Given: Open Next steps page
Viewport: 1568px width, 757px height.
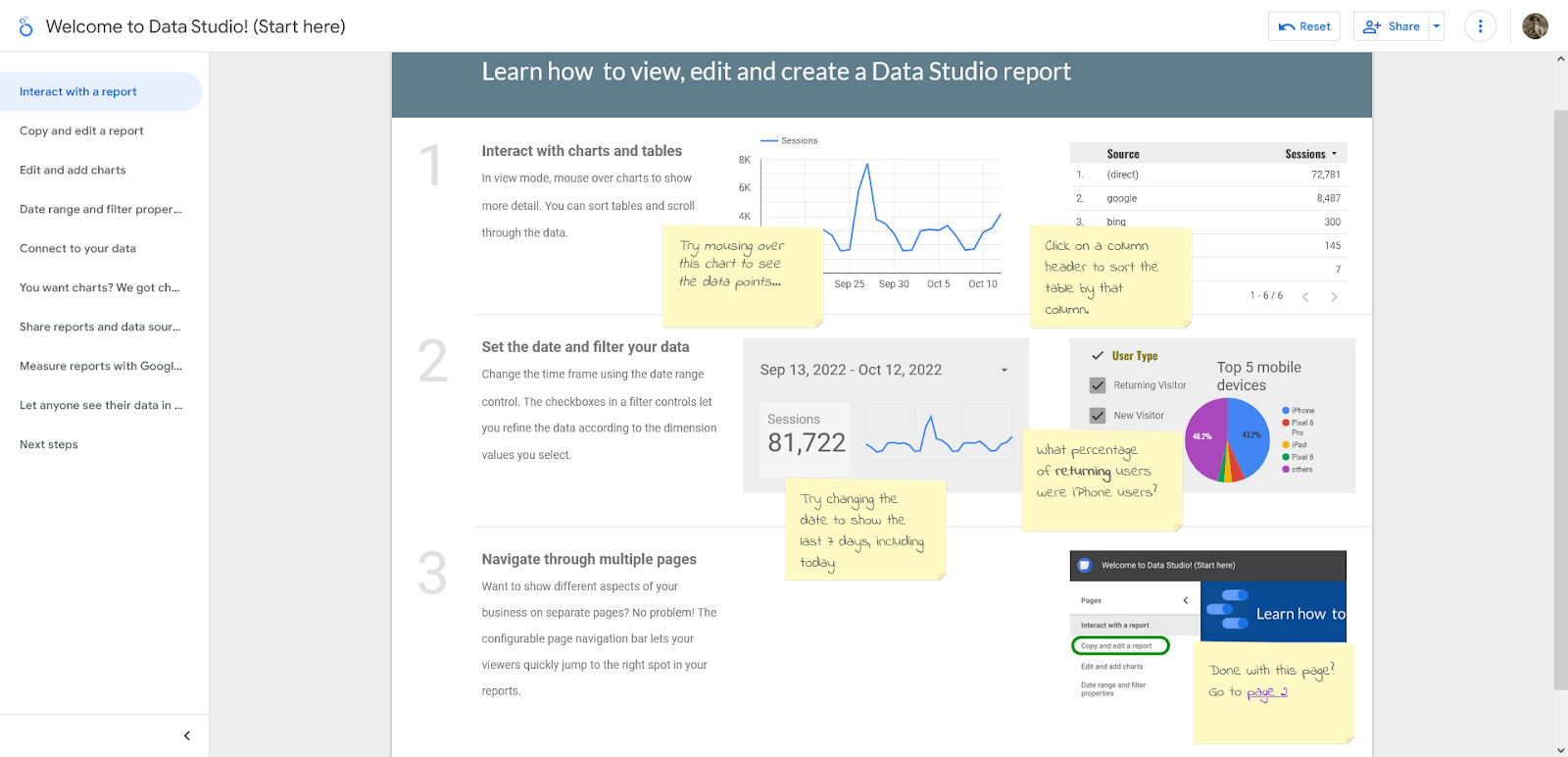Looking at the screenshot, I should (101, 444).
